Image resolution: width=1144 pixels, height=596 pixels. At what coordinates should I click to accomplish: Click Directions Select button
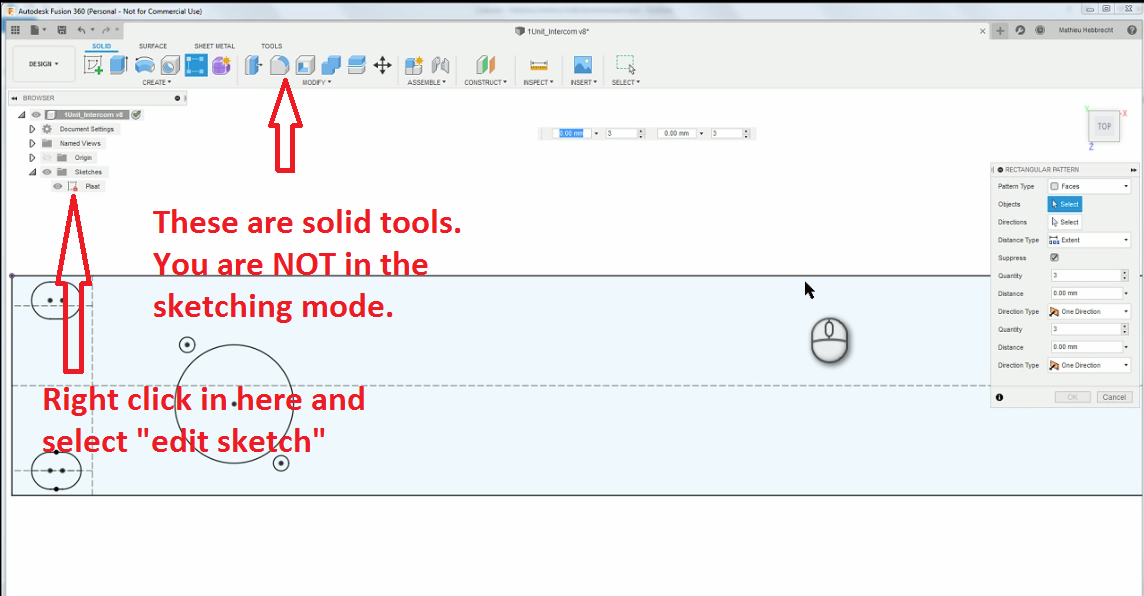pyautogui.click(x=1064, y=222)
